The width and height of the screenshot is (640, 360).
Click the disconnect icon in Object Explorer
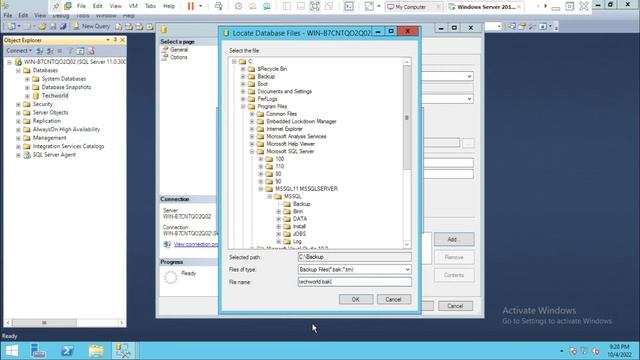tap(50, 51)
